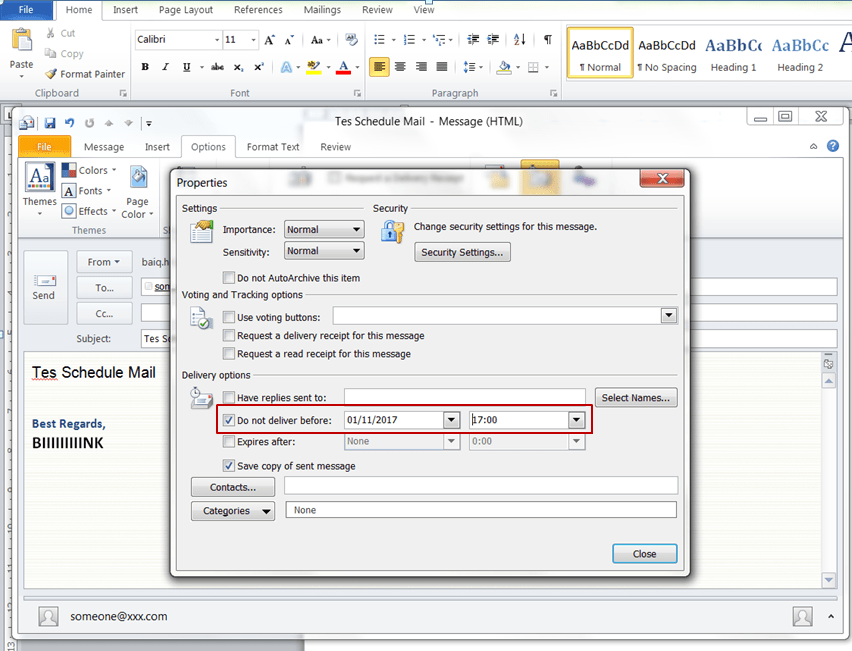Click the Format Painter tool
This screenshot has height=651, width=852.
click(x=85, y=74)
